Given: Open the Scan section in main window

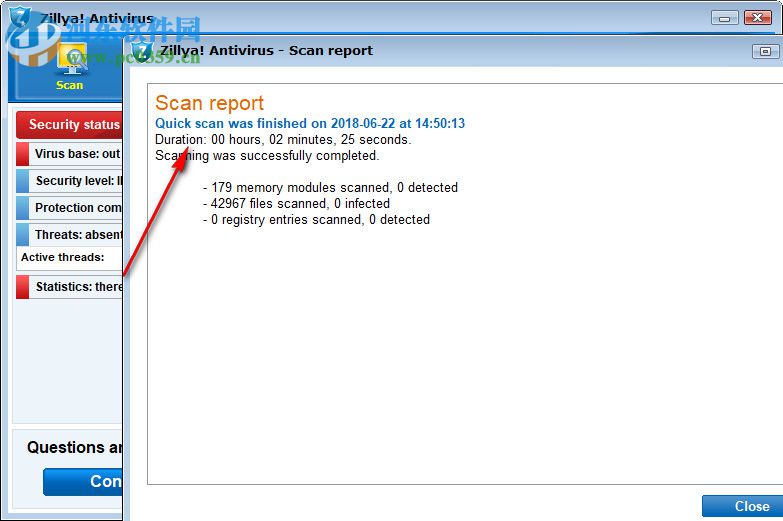Looking at the screenshot, I should point(70,67).
